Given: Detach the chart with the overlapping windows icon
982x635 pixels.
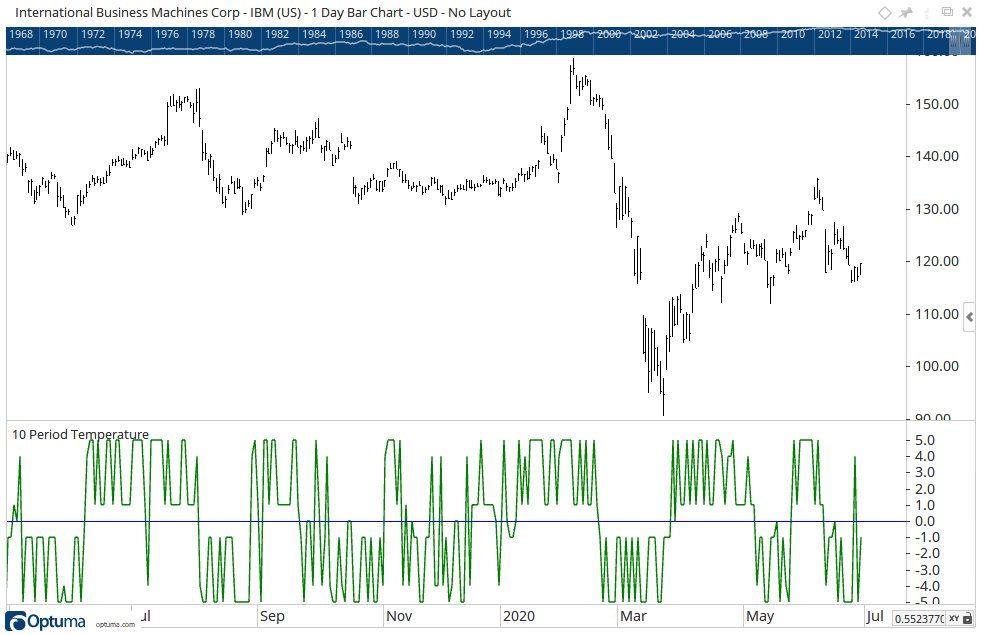Looking at the screenshot, I should tap(948, 12).
